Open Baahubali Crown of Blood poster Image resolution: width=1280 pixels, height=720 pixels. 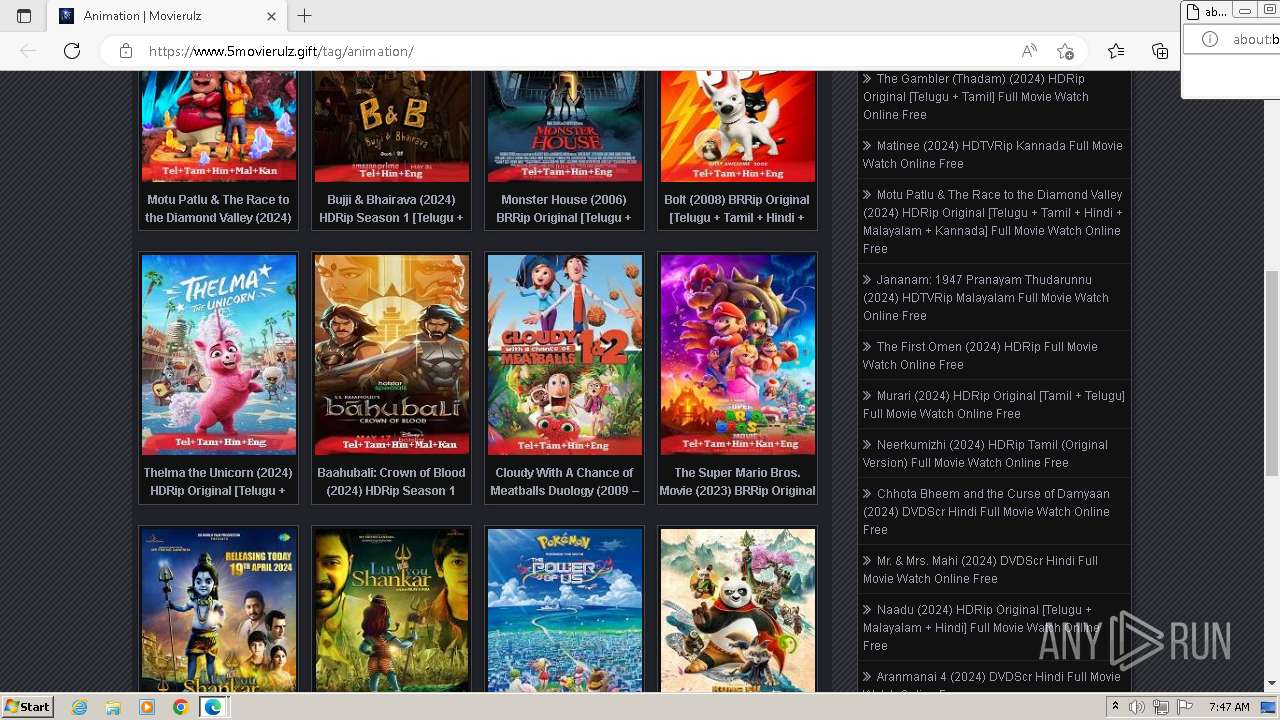click(392, 354)
